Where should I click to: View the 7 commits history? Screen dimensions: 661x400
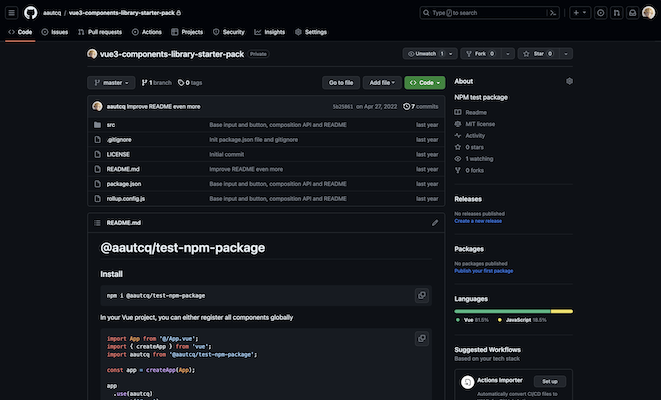pos(421,107)
